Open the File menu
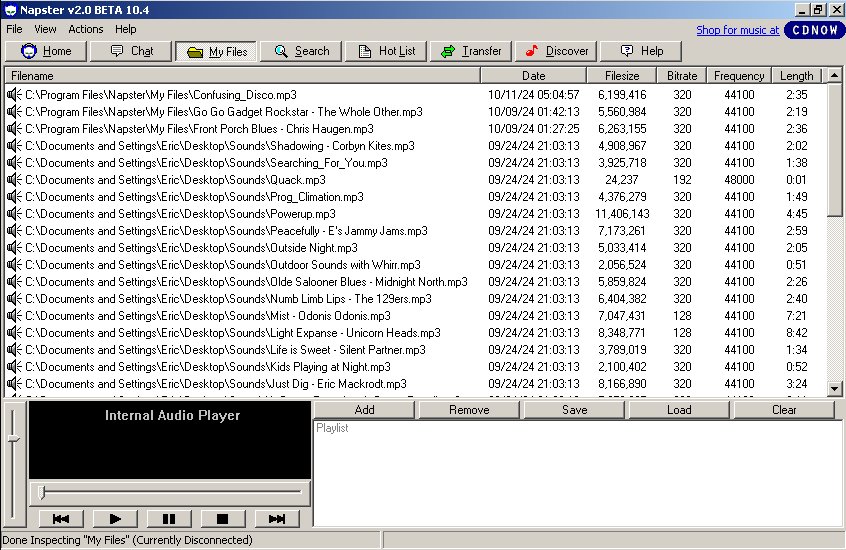This screenshot has width=846, height=550. [14, 29]
